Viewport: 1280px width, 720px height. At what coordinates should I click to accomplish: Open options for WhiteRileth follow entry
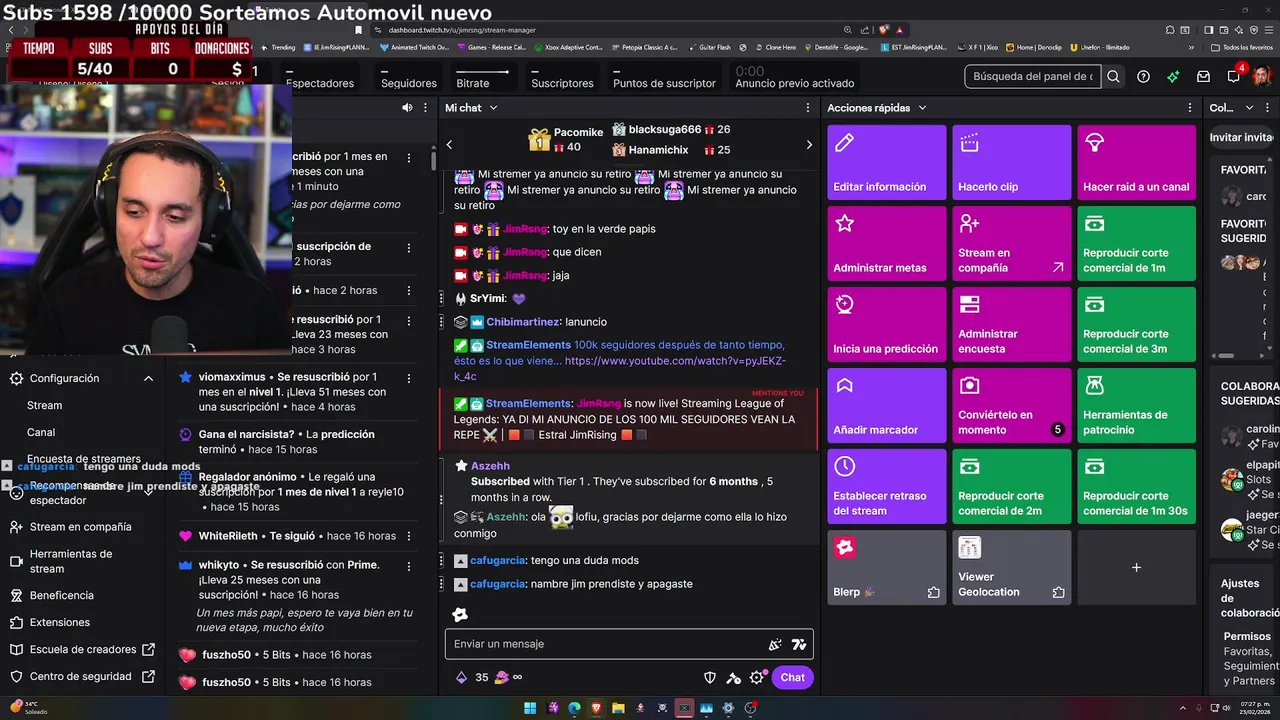click(x=408, y=536)
